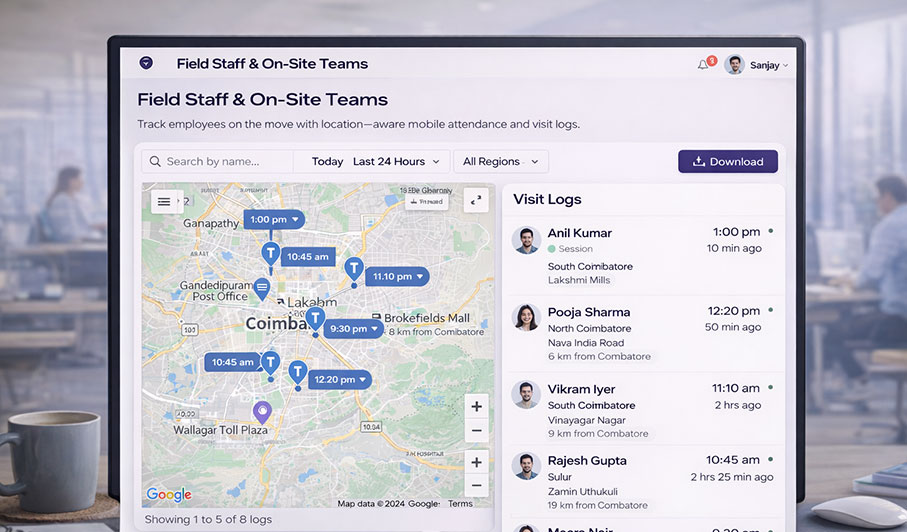Click the 10:45 am label in the lower-left map
907x532 pixels.
[233, 362]
